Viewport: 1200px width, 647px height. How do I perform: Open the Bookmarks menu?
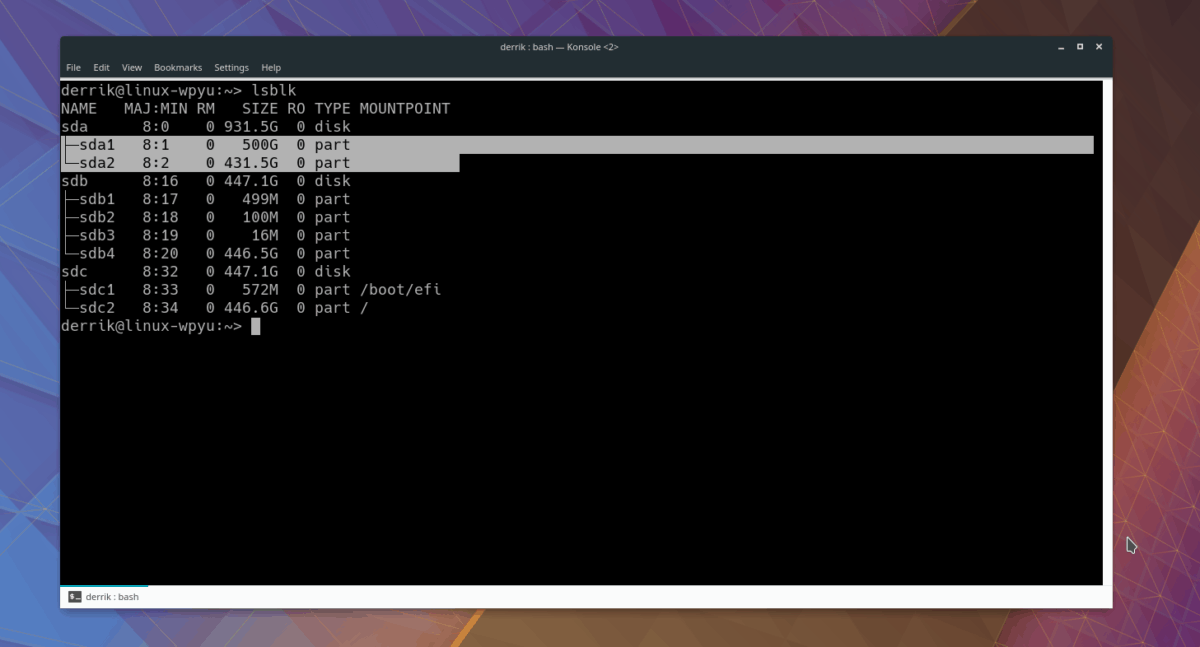point(178,68)
